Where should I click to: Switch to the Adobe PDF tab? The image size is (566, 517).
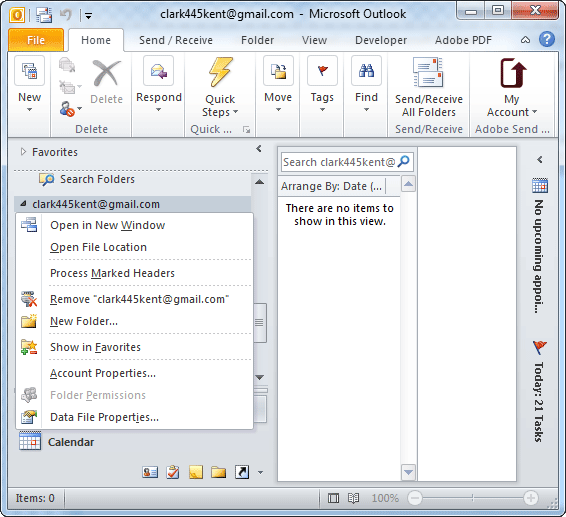tap(463, 40)
